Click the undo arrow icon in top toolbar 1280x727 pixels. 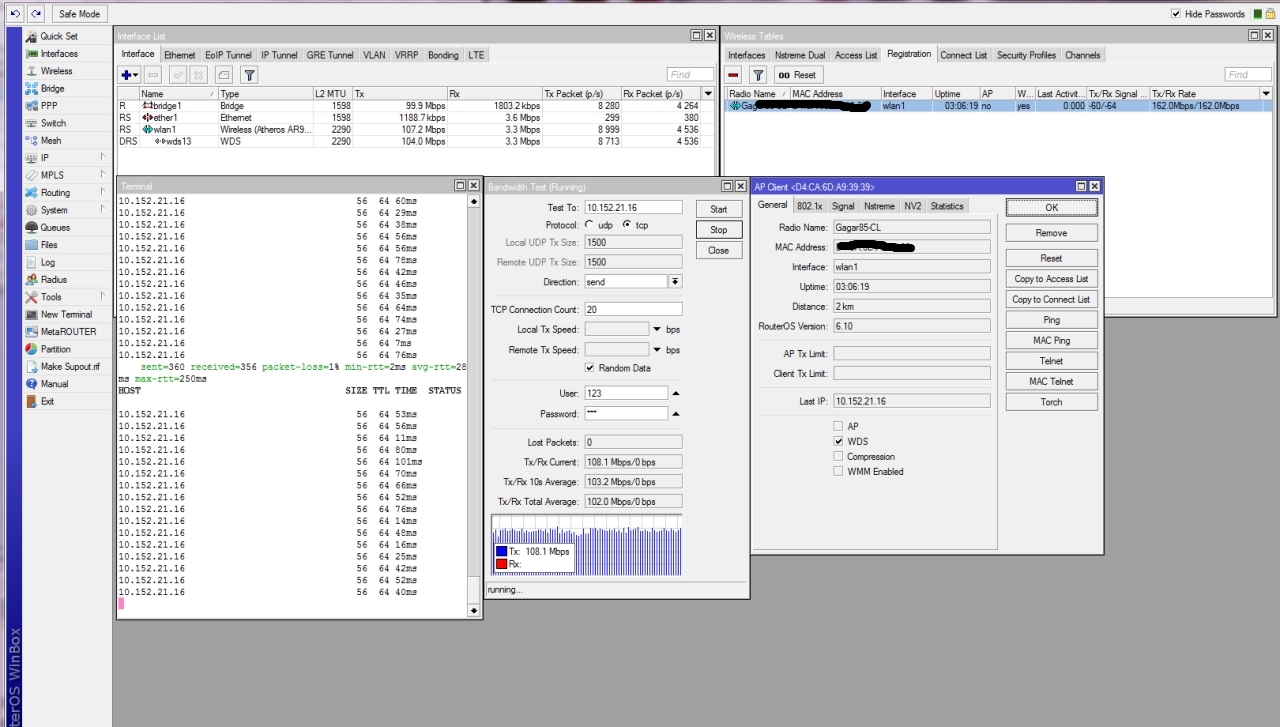coord(15,14)
